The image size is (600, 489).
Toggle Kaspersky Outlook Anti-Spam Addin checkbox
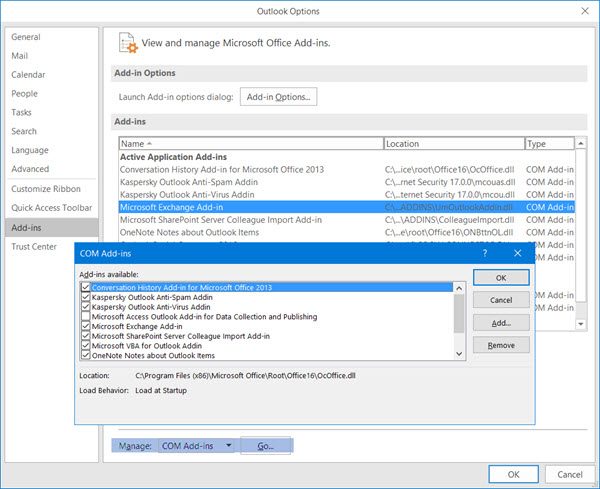click(x=86, y=298)
